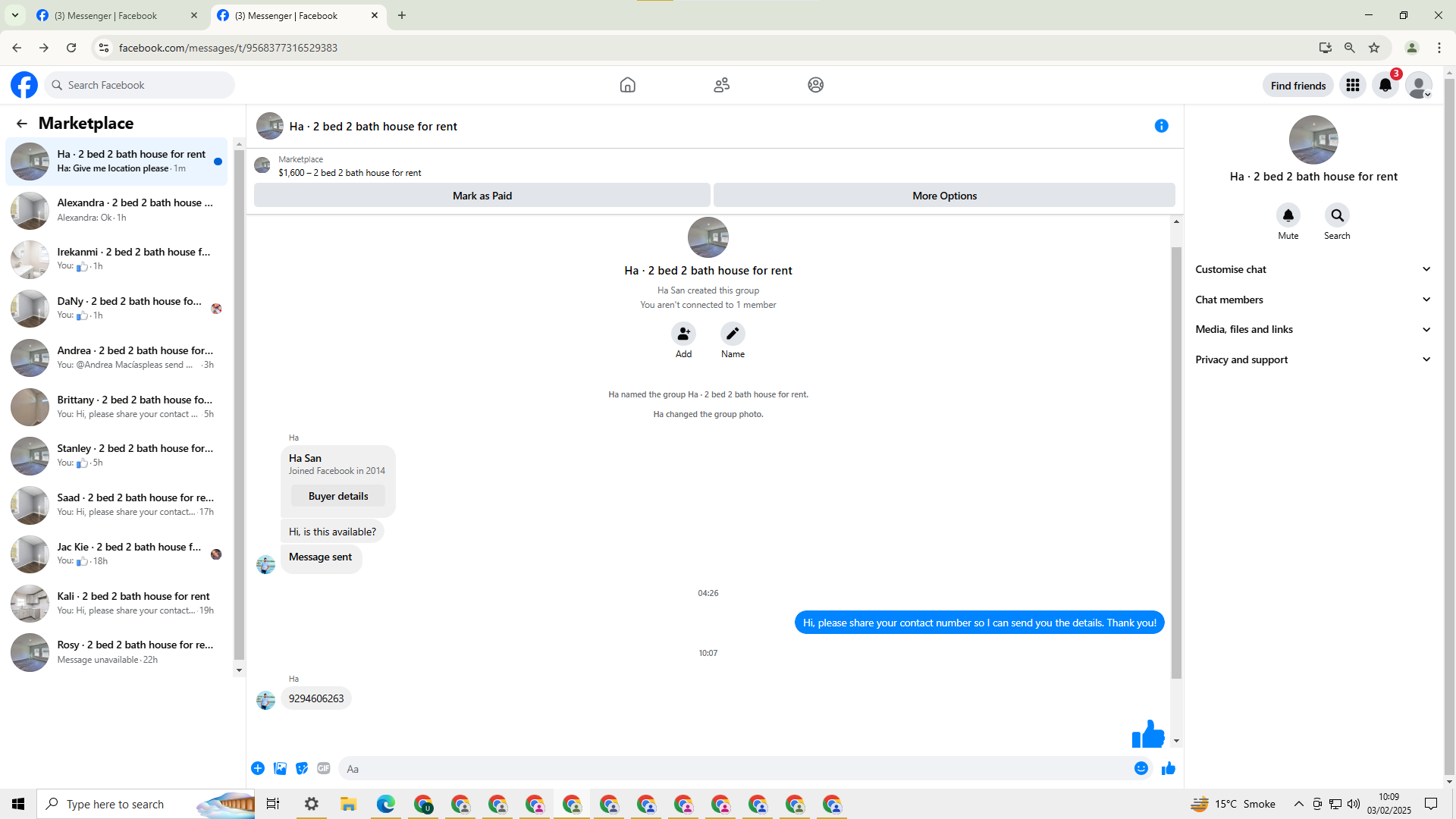Add people to the group
This screenshot has width=1456, height=819.
684,334
